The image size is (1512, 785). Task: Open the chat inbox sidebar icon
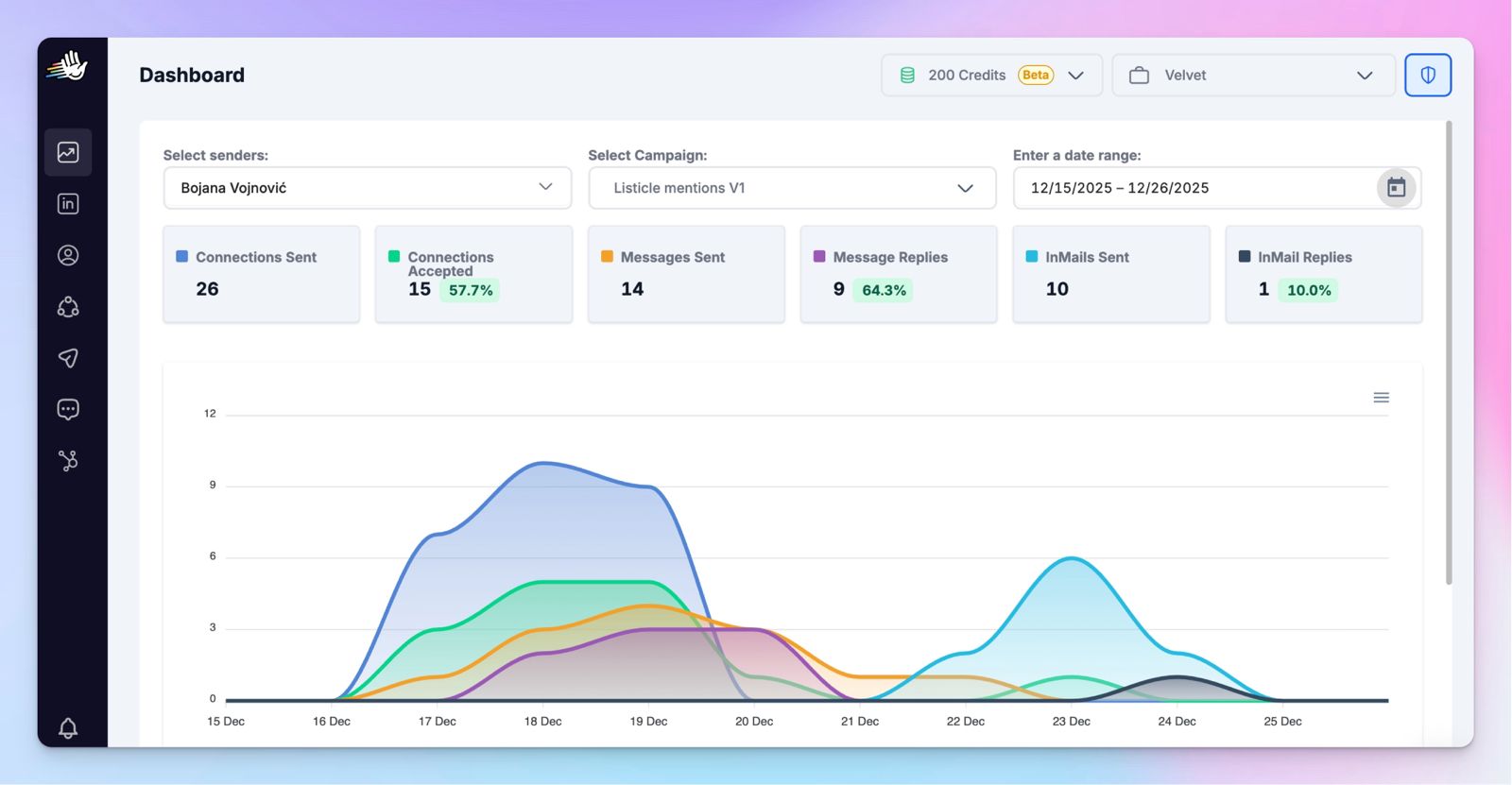click(x=68, y=409)
